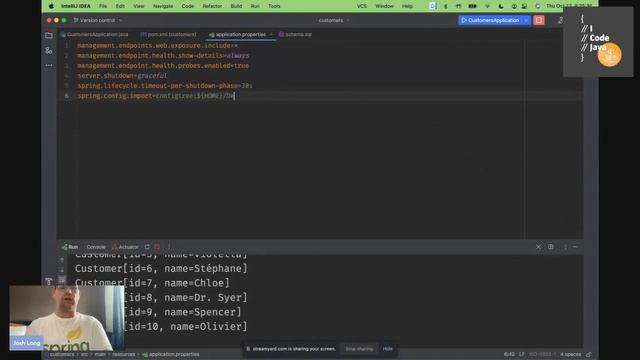This screenshot has height=360, width=640.
Task: Open the Edit menu
Action: pos(120,6)
